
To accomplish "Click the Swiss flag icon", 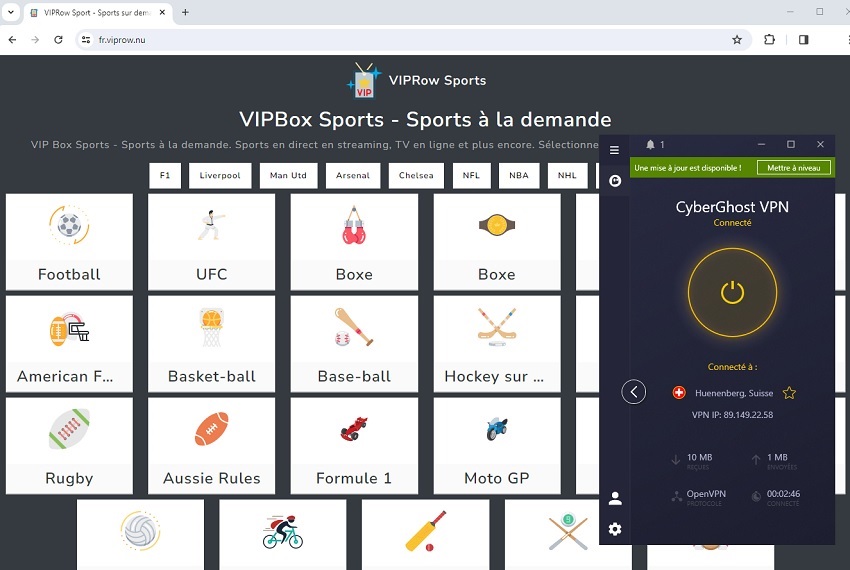I will pyautogui.click(x=679, y=393).
